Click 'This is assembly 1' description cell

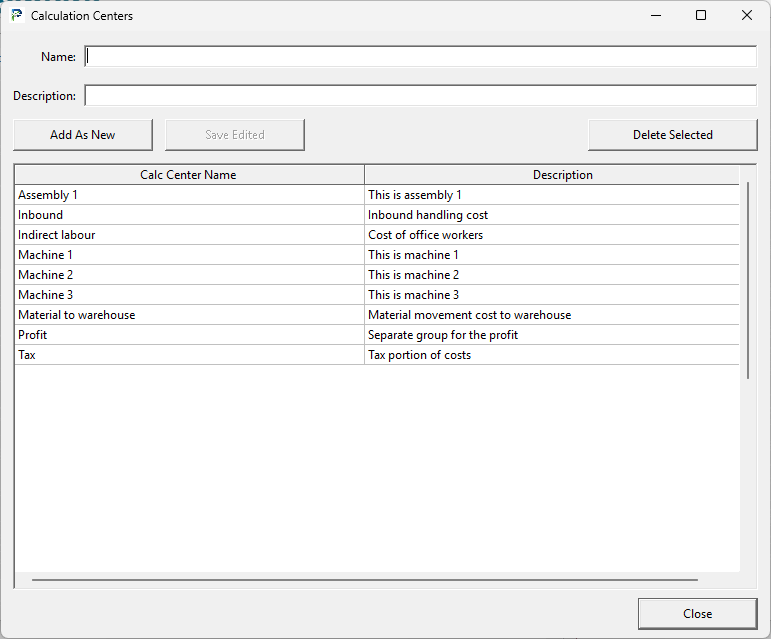(x=552, y=195)
